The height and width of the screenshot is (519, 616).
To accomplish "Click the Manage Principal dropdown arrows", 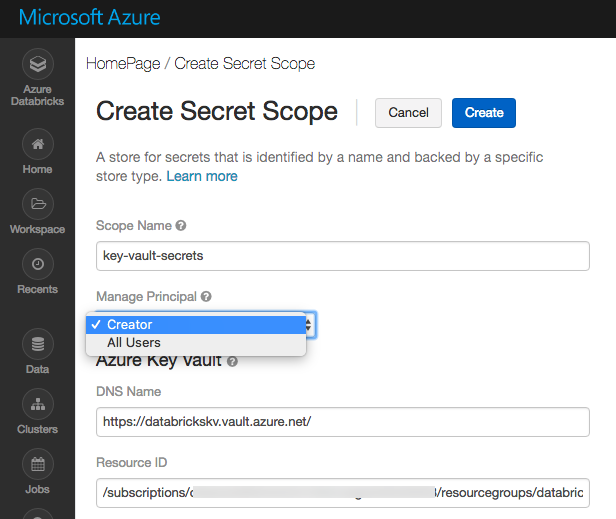I will pyautogui.click(x=309, y=325).
